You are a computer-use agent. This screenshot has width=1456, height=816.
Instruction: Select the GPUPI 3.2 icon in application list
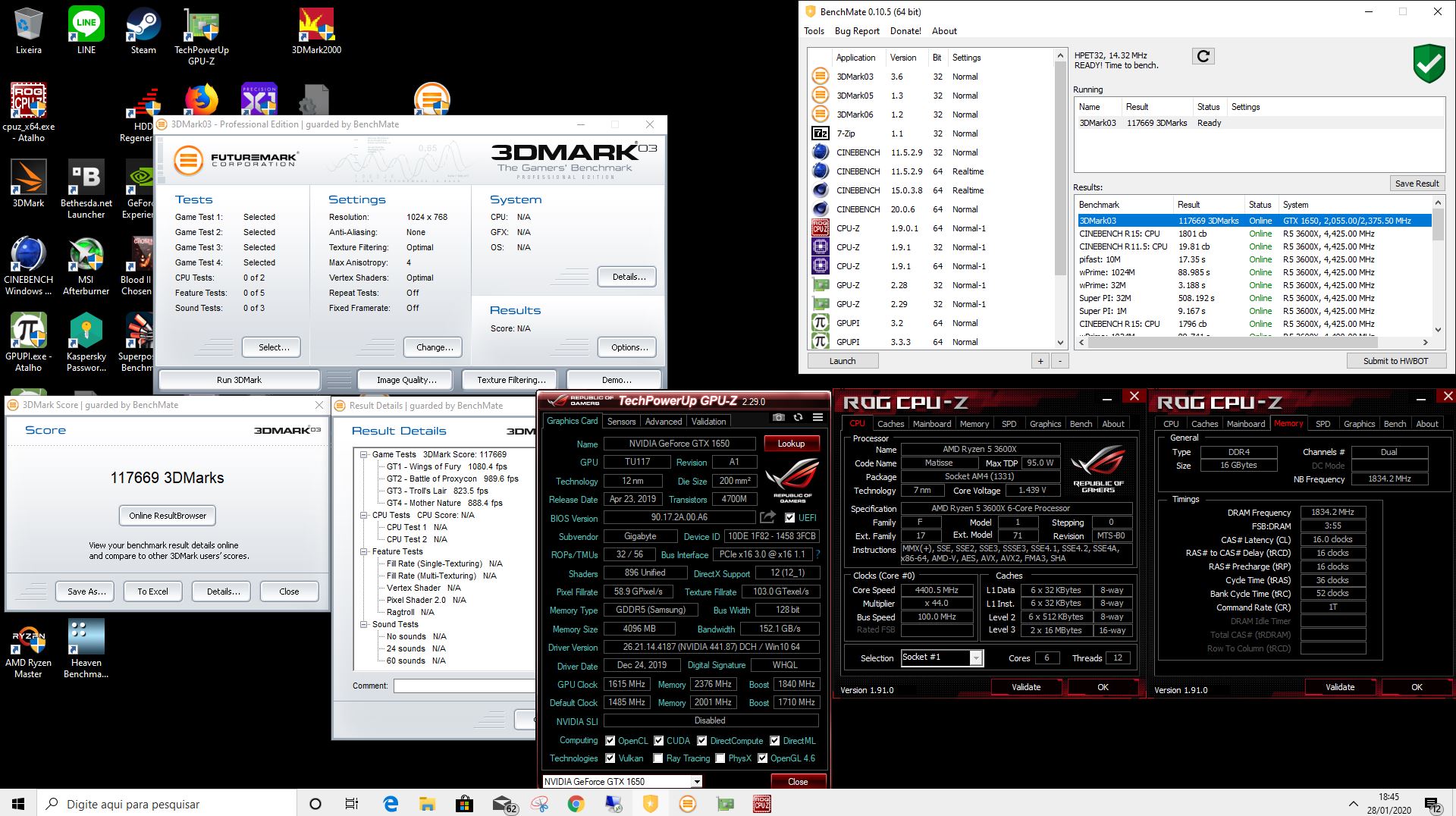pyautogui.click(x=820, y=322)
